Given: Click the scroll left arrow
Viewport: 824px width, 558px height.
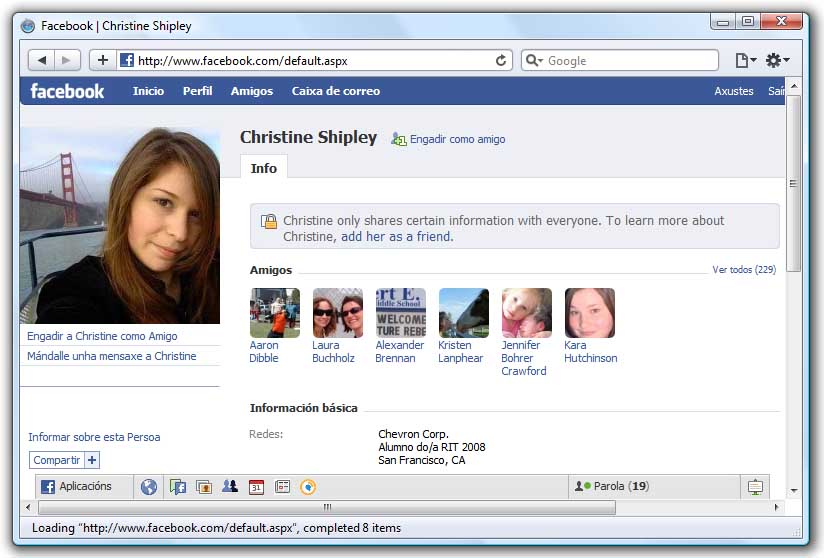Looking at the screenshot, I should point(28,507).
